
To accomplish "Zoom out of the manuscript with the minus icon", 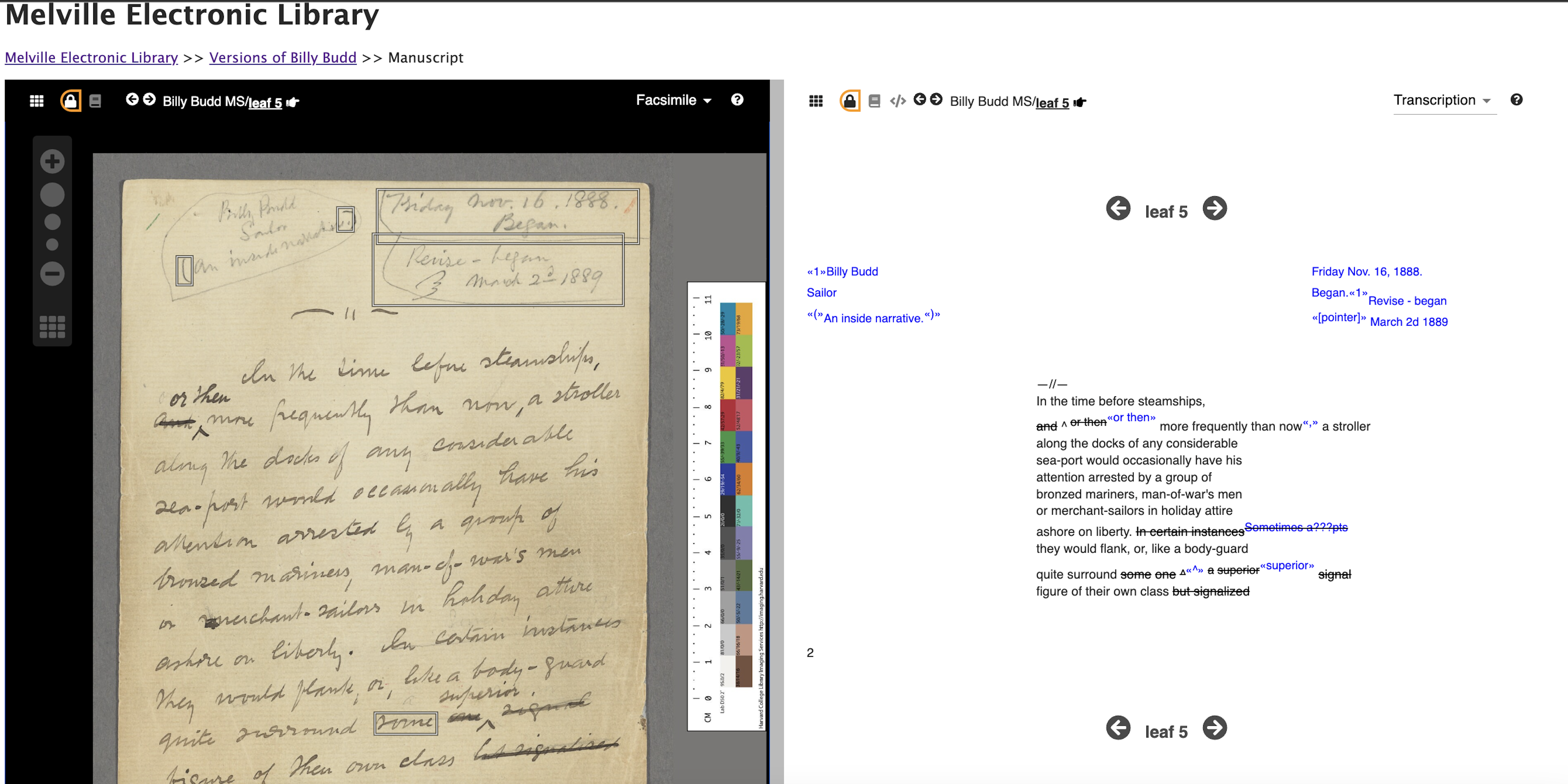I will pyautogui.click(x=52, y=273).
